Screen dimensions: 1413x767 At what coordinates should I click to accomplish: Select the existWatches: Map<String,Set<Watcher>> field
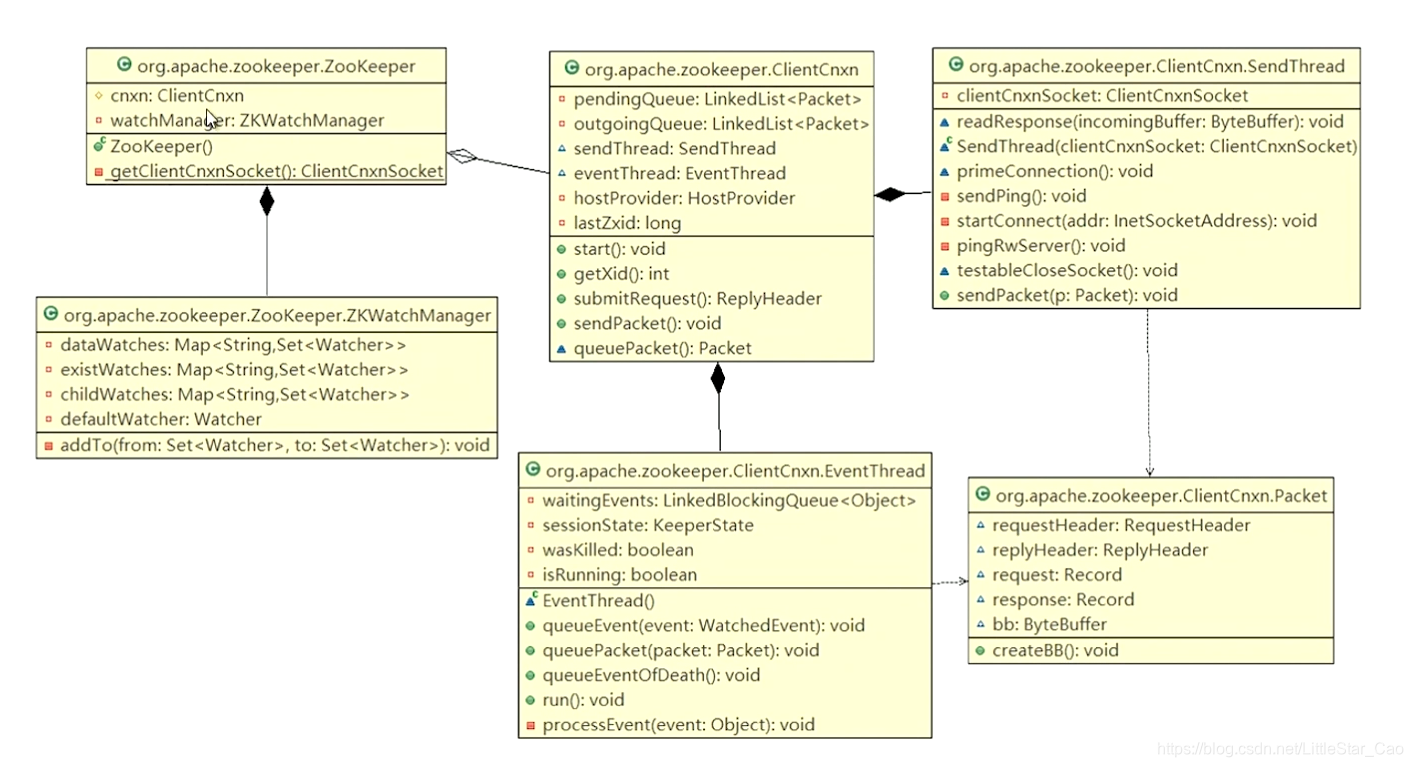tap(235, 370)
